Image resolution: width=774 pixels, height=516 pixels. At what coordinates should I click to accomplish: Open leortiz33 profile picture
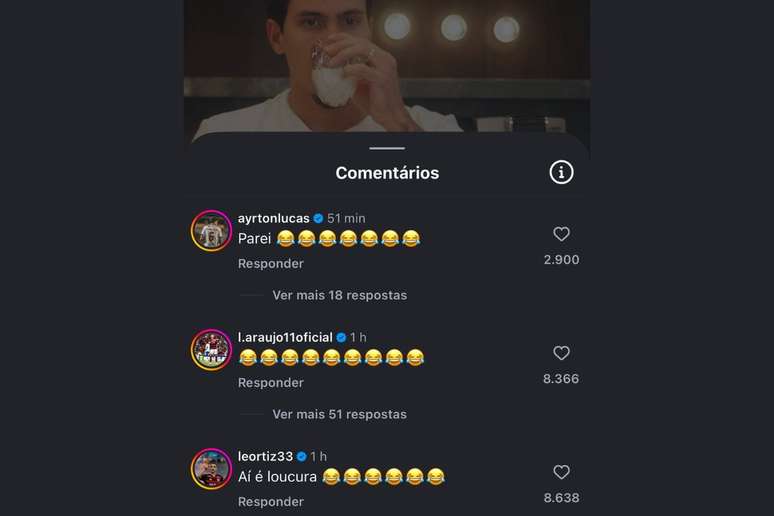pos(212,469)
